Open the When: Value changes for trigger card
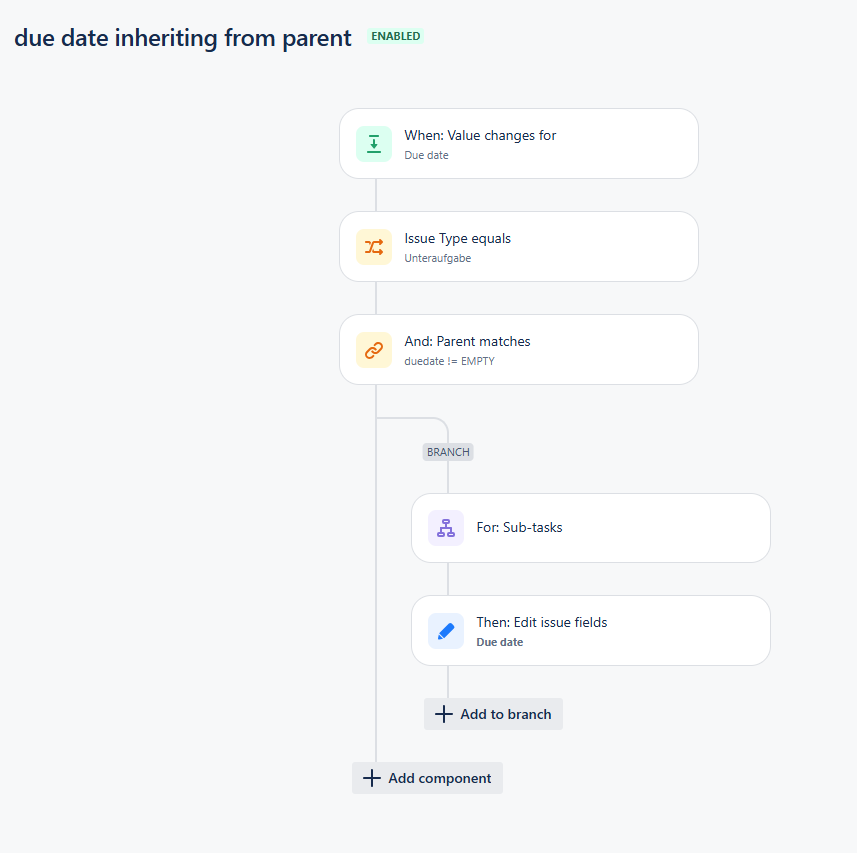857x853 pixels. [519, 144]
